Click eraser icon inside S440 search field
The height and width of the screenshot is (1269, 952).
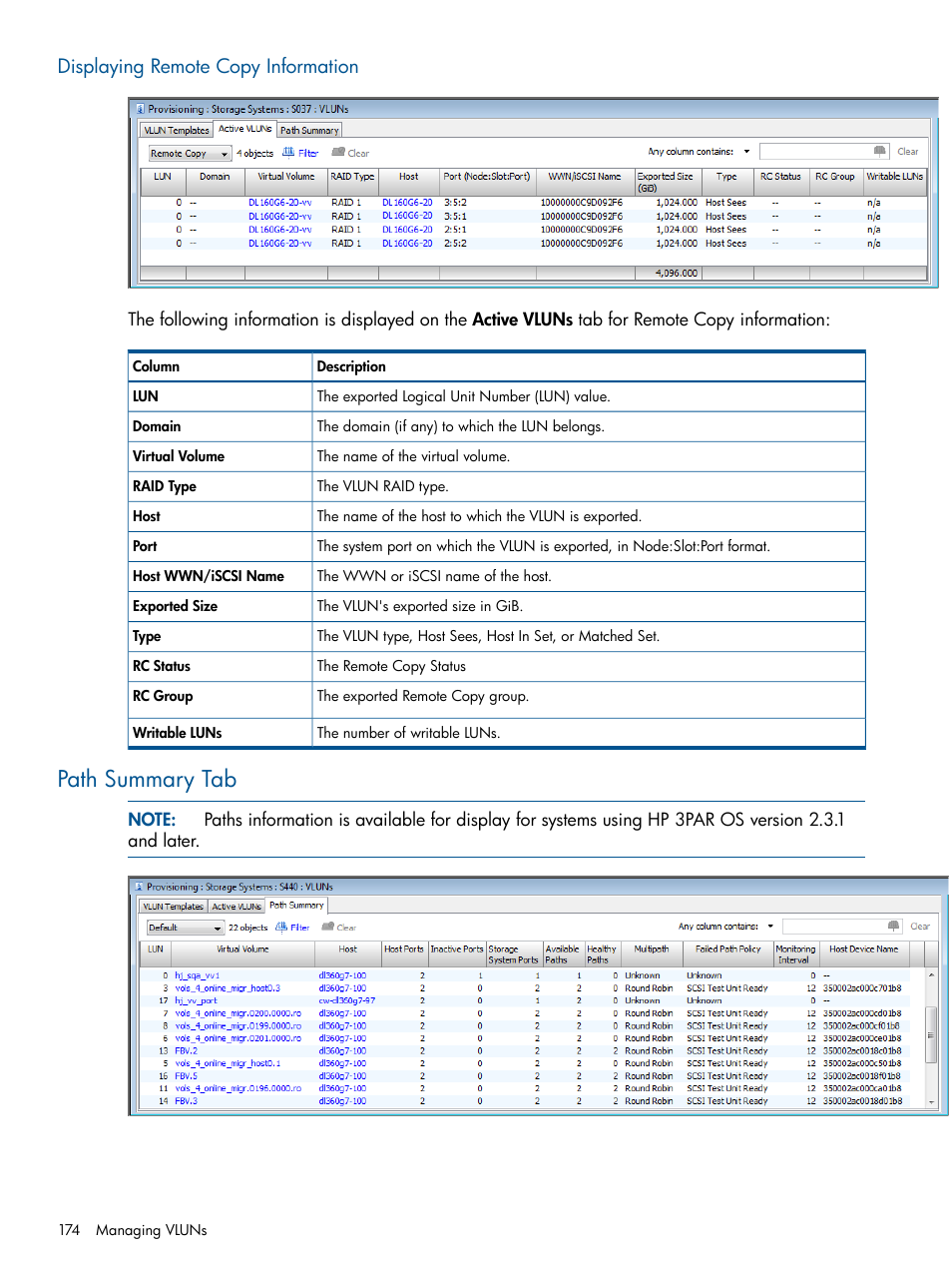(893, 926)
